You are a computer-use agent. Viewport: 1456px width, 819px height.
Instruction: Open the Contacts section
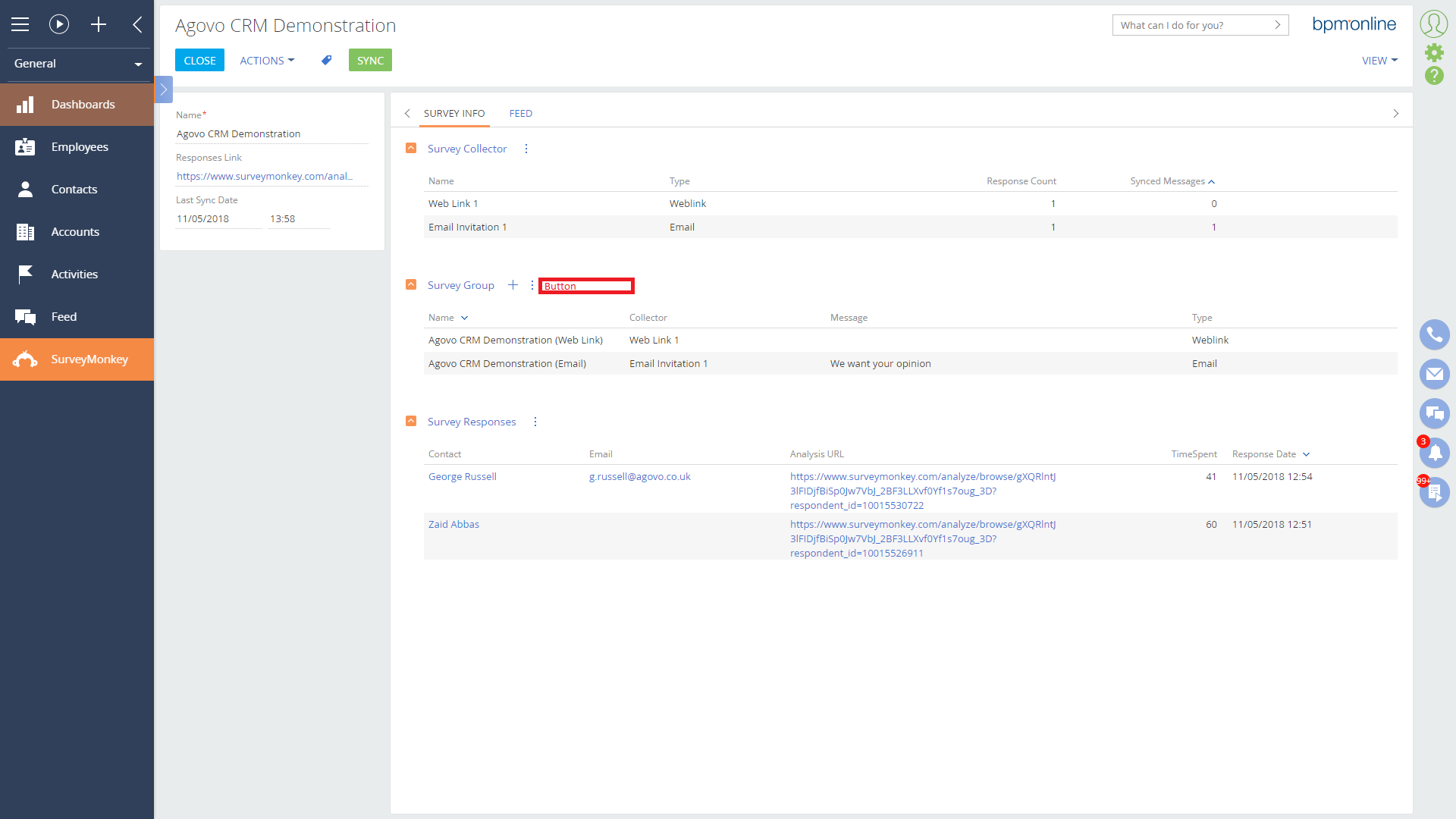pyautogui.click(x=75, y=189)
